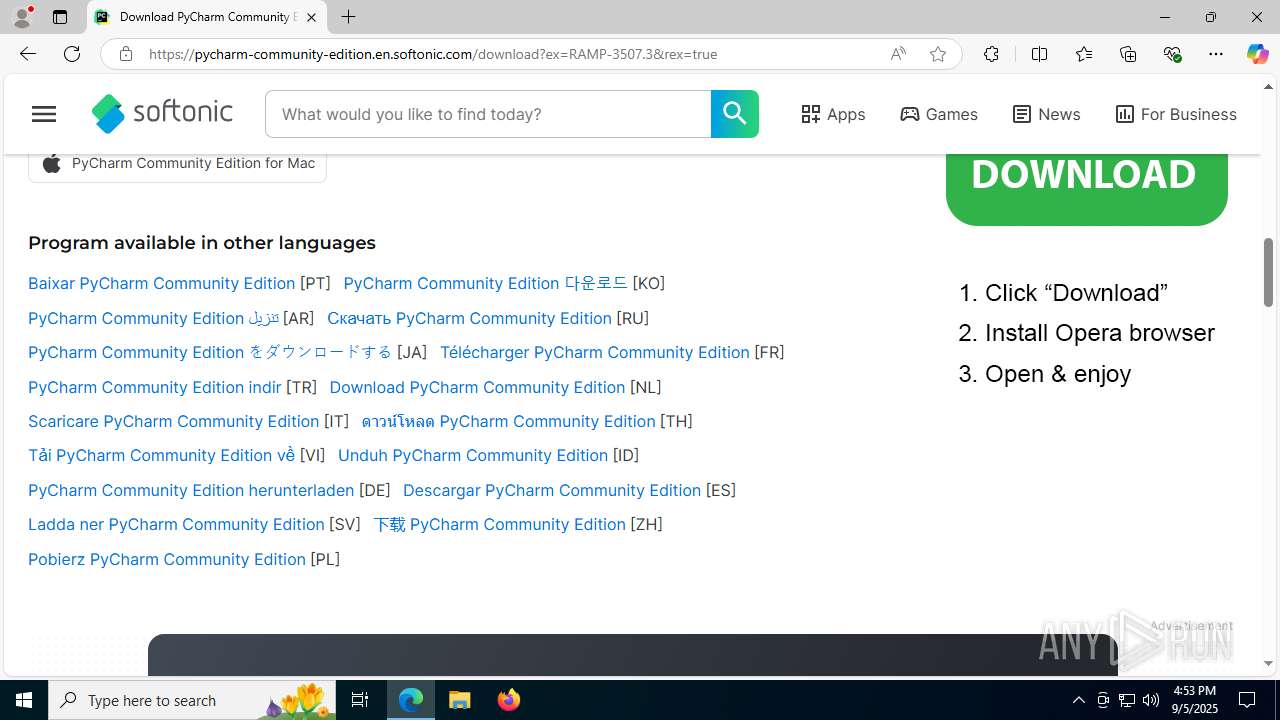Viewport: 1280px width, 720px height.
Task: Open Scaricare PyCharm Community Edition link
Action: pyautogui.click(x=174, y=421)
